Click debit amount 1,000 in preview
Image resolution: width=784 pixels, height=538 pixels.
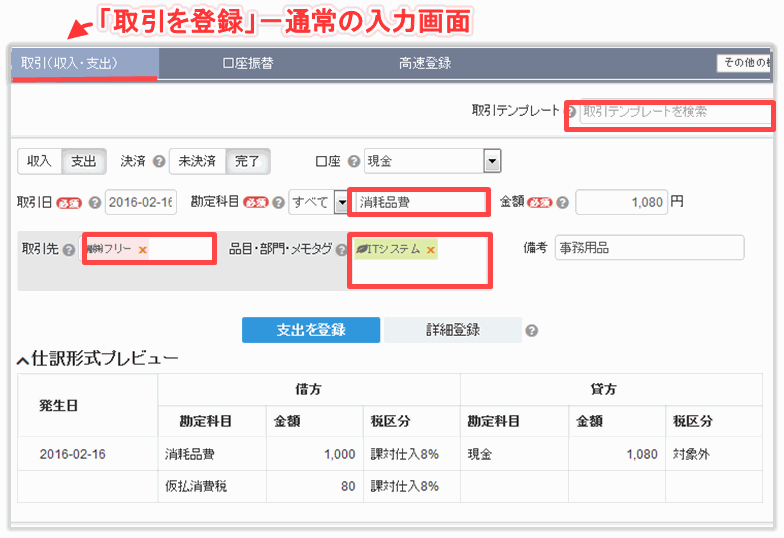click(x=340, y=454)
